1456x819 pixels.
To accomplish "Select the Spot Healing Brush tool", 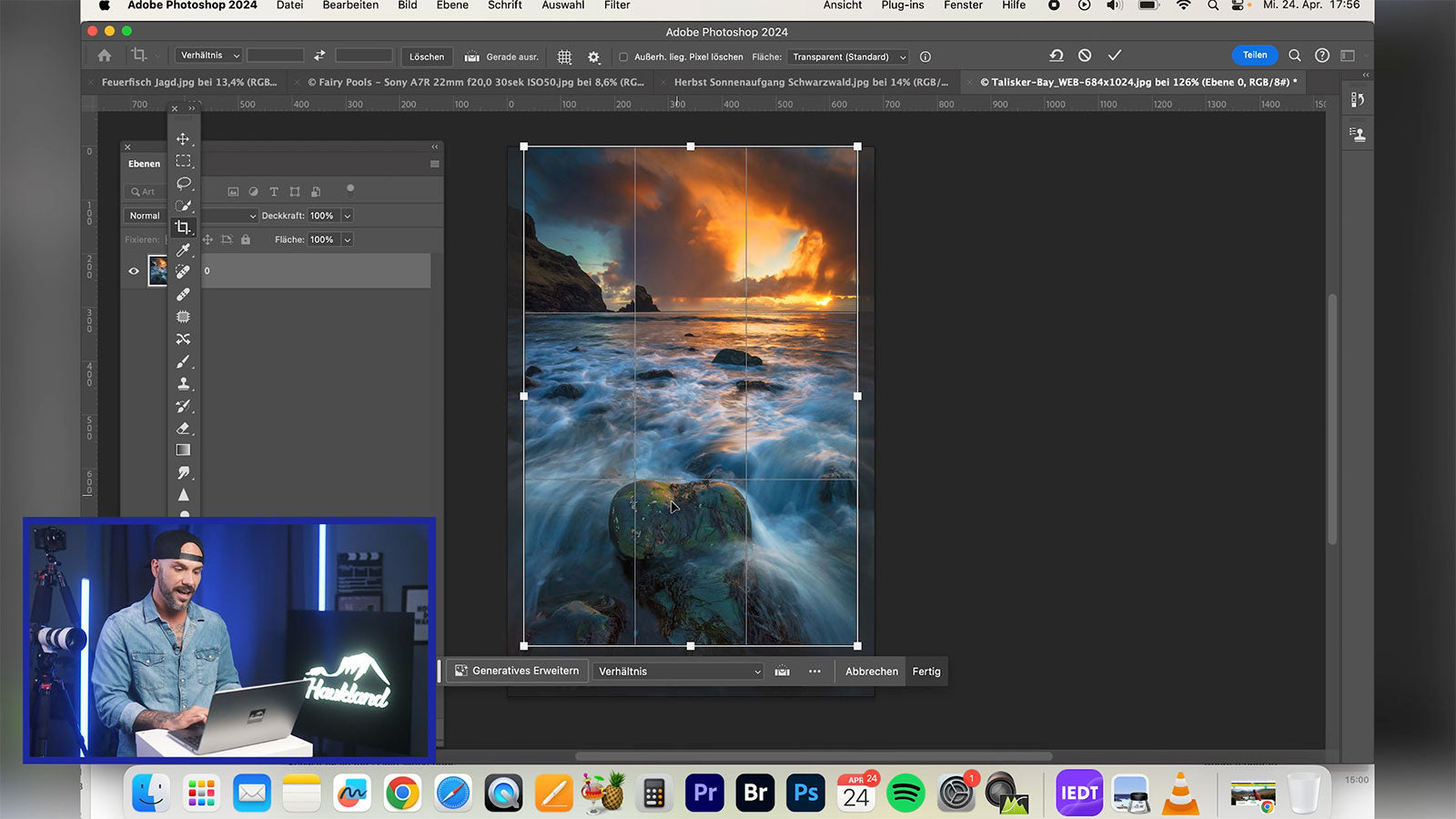I will coord(183,271).
